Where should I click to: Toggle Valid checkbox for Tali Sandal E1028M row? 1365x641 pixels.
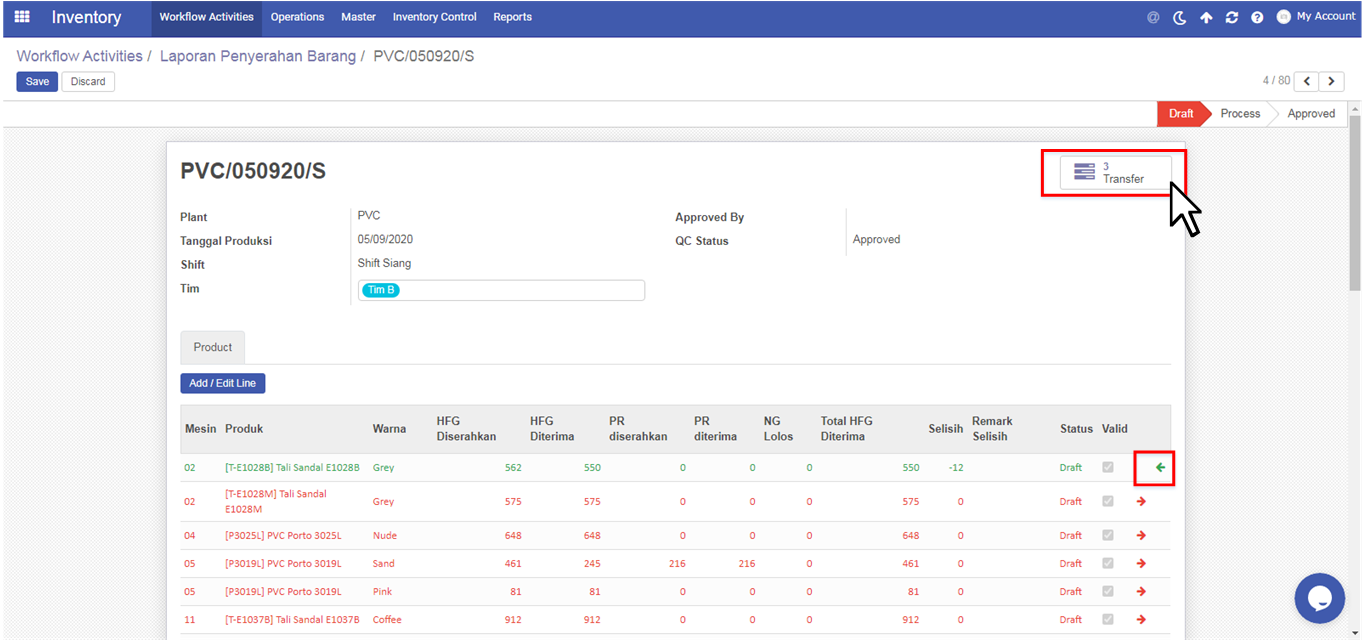coord(1108,502)
